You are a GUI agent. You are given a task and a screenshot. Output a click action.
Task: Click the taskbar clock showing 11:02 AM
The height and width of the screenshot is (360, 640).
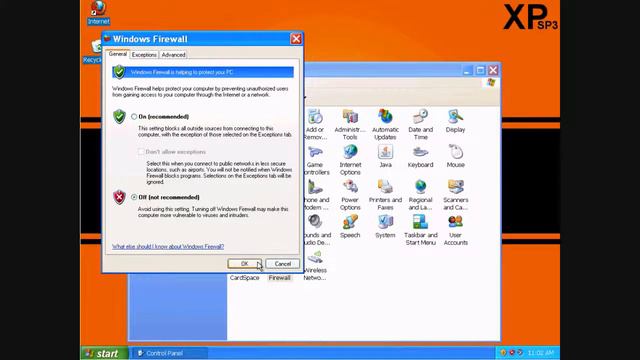540,353
